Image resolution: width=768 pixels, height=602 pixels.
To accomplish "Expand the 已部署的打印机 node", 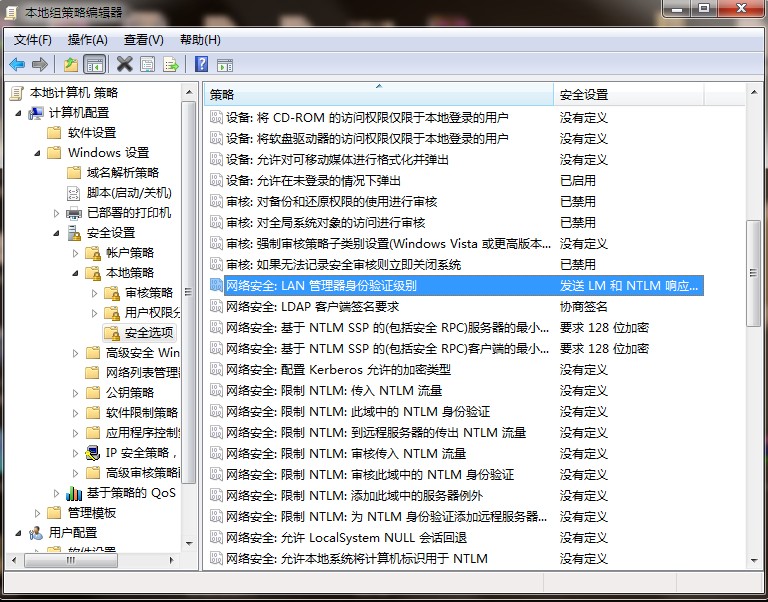I will 56,213.
